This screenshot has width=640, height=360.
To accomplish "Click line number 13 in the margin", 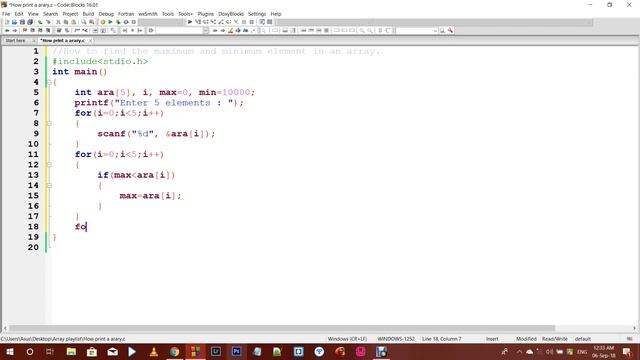I will pyautogui.click(x=33, y=175).
